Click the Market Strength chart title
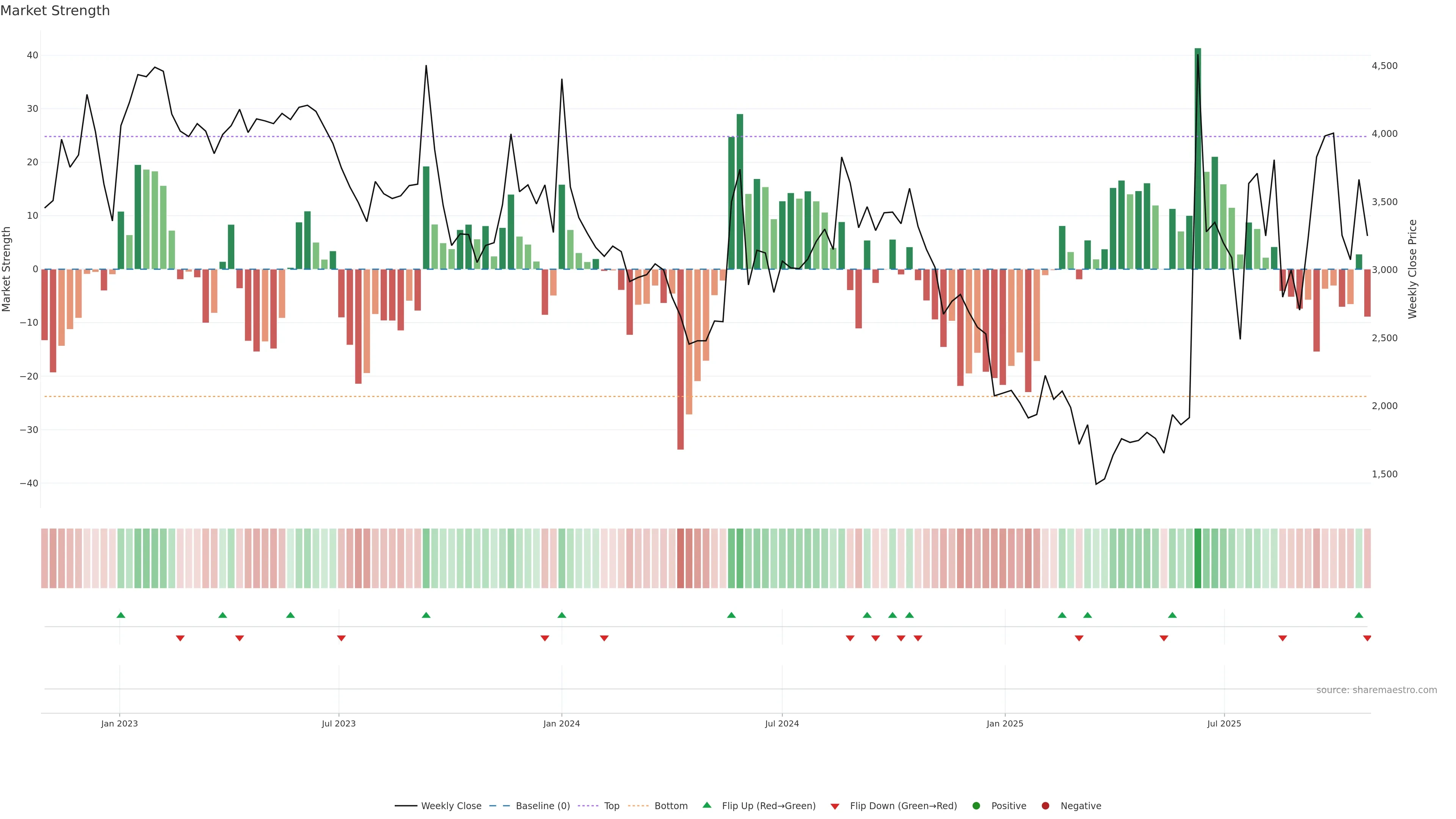This screenshot has width=1456, height=819. point(55,11)
